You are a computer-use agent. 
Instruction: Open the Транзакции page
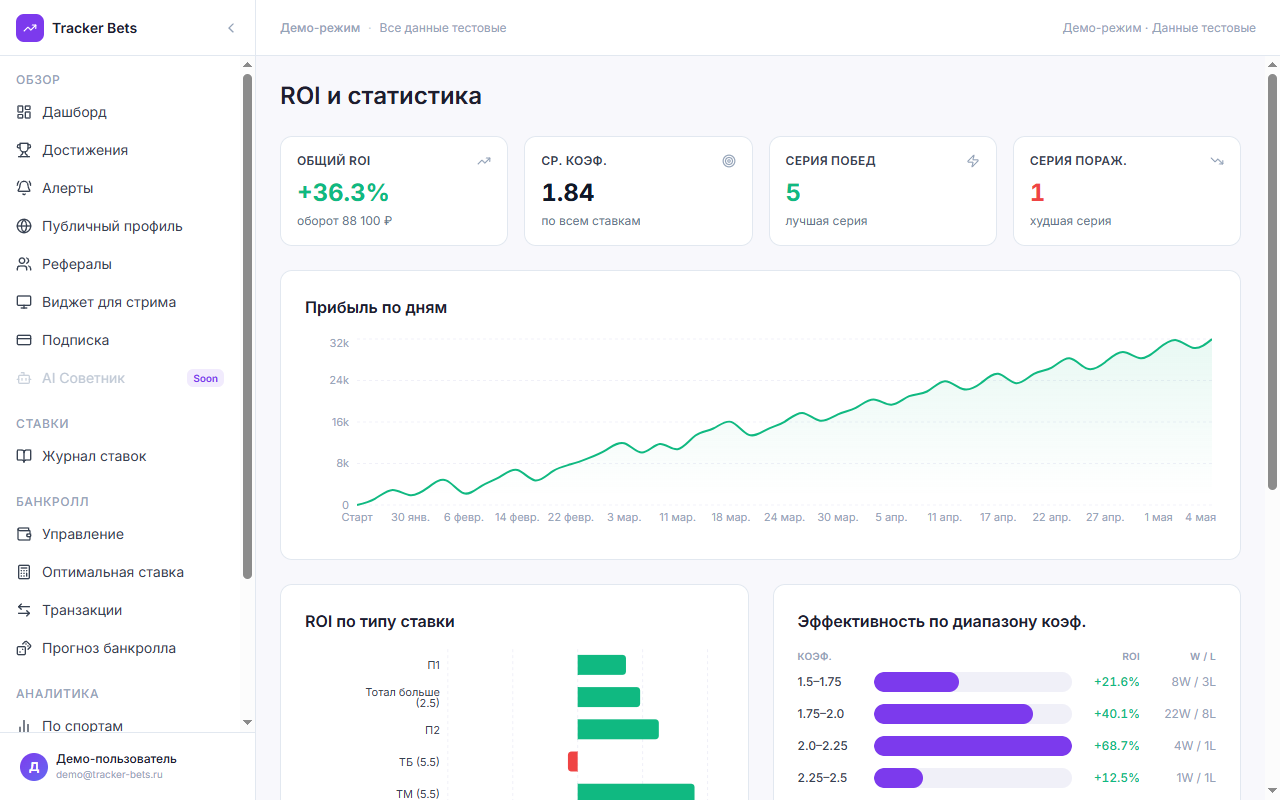[120, 610]
